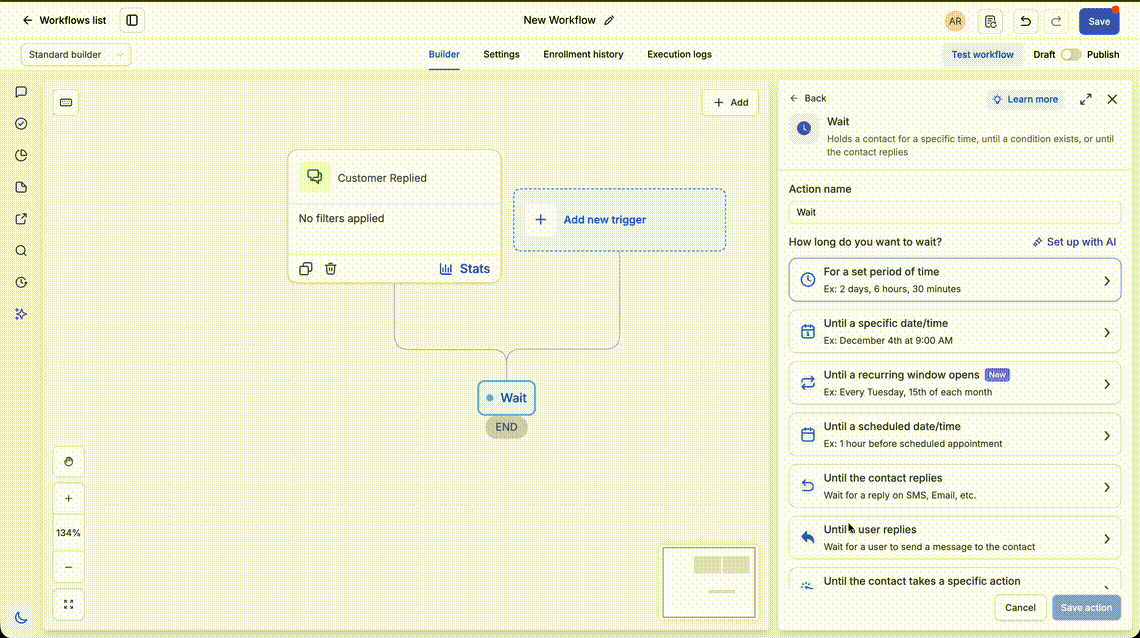Switch to the Settings tab
Screen dimensions: 1140x638
click(x=501, y=54)
